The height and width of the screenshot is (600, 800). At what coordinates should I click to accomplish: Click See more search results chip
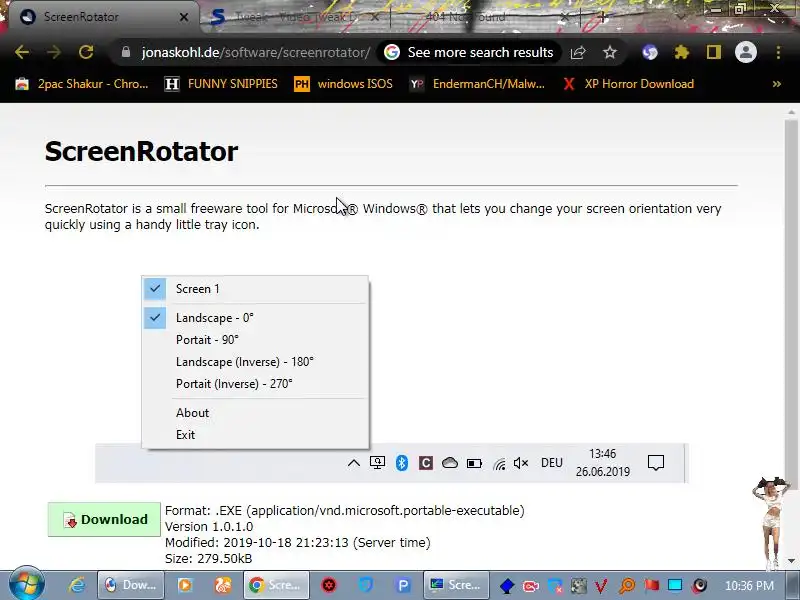pyautogui.click(x=469, y=52)
